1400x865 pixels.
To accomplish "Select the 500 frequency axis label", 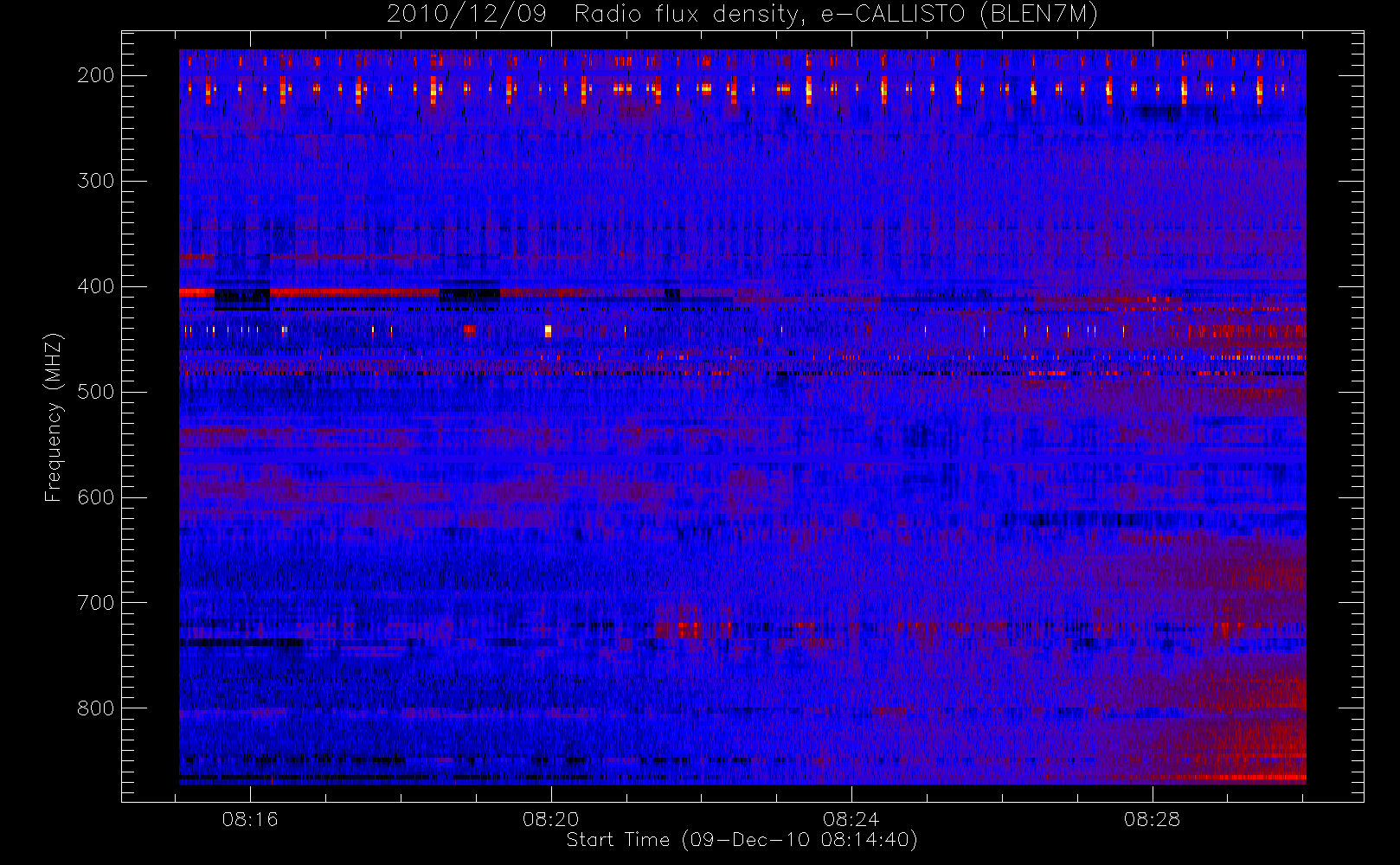I will click(95, 392).
